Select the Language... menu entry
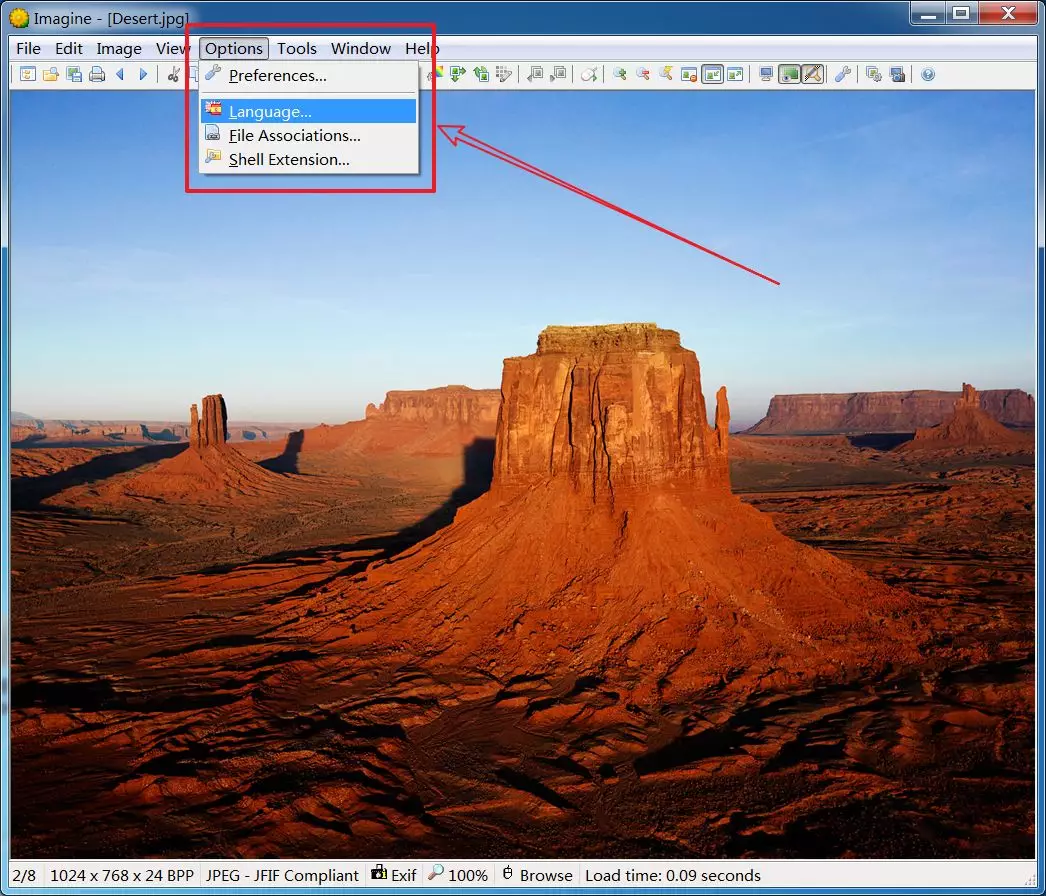Viewport: 1046px width, 896px height. coord(308,111)
